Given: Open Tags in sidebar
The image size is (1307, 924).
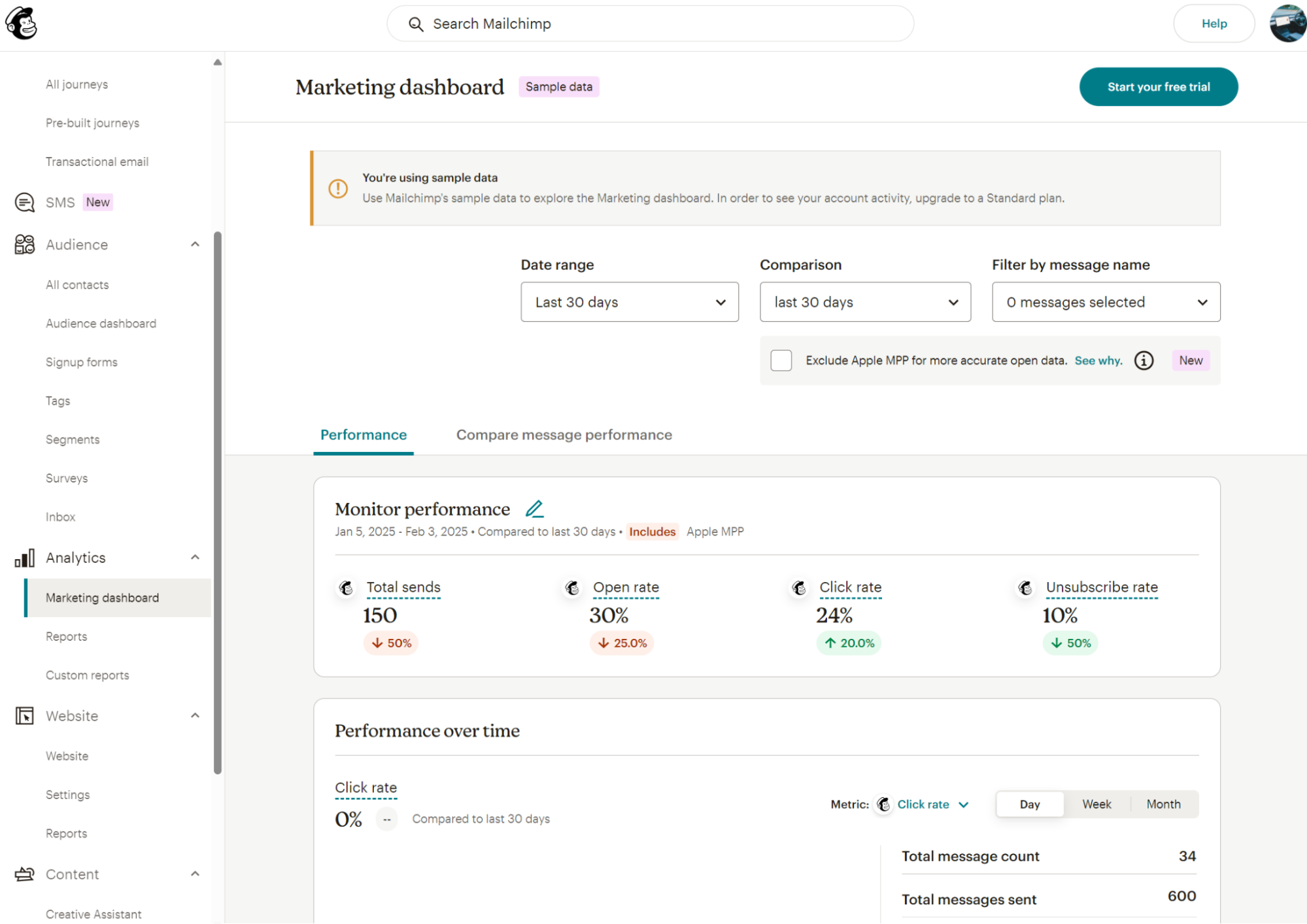Looking at the screenshot, I should coord(58,401).
